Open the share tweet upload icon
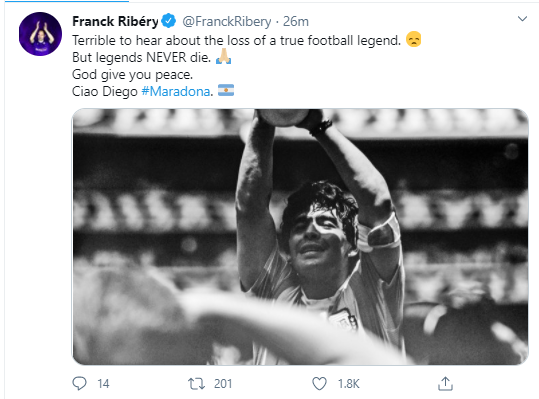Screen dimensions: 539x399 point(446,384)
